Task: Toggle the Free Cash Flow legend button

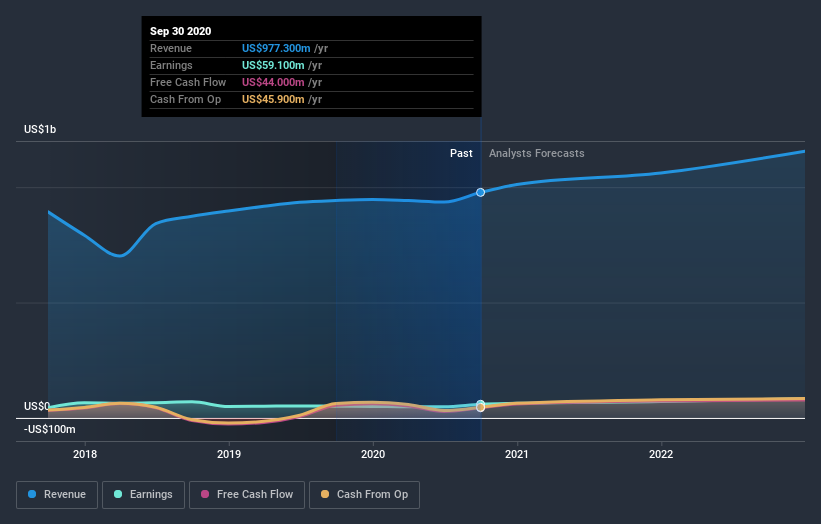Action: [x=247, y=495]
